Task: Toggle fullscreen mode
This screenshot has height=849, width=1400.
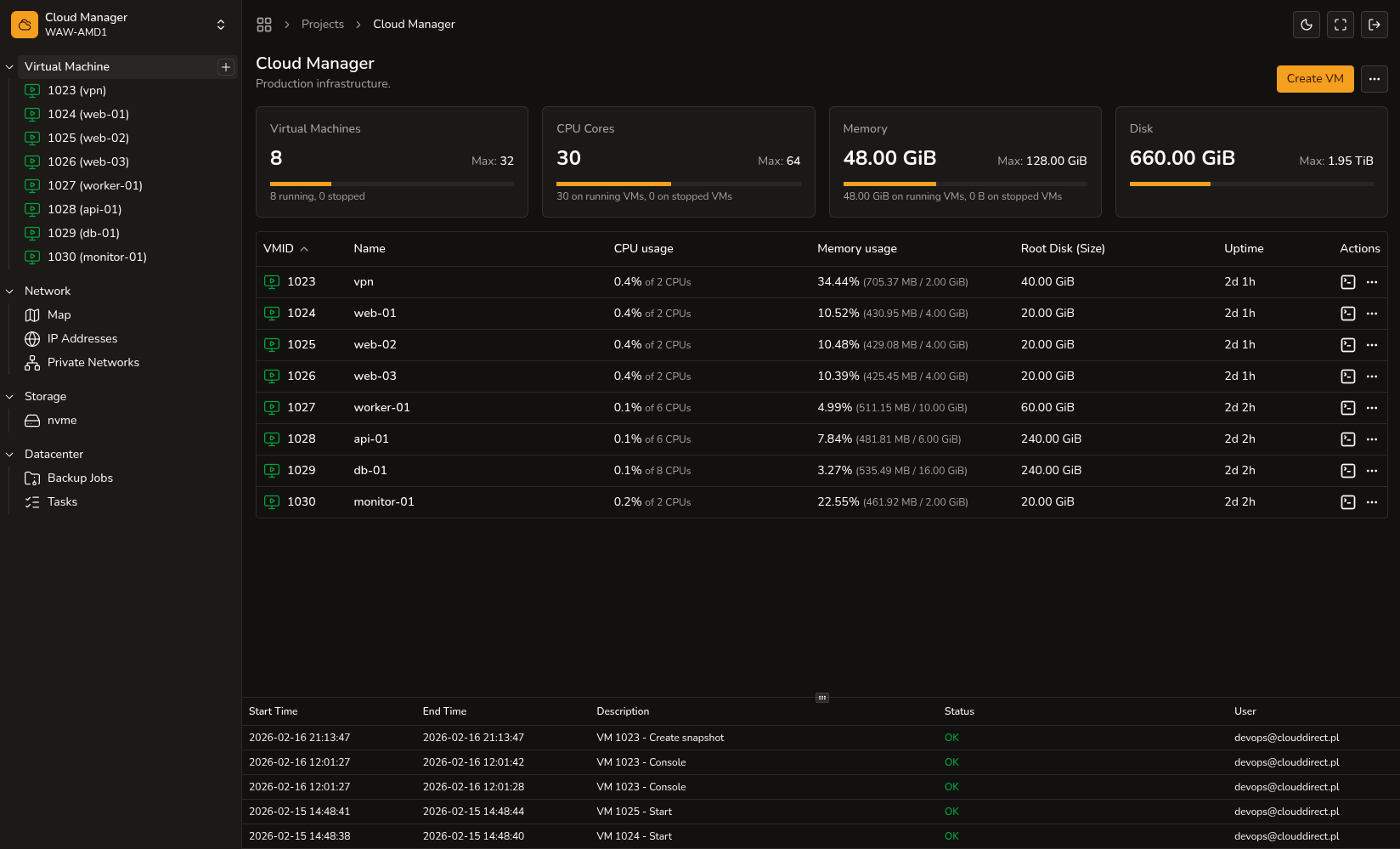Action: click(1340, 25)
